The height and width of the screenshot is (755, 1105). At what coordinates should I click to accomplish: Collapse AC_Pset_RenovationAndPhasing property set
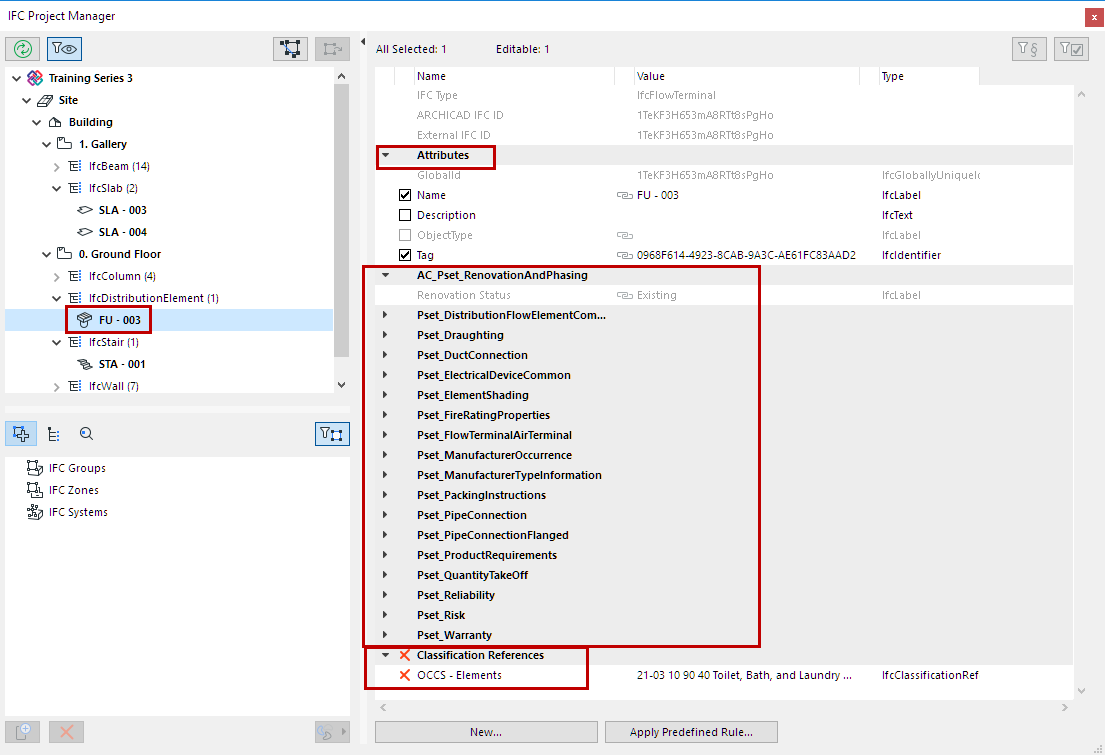385,275
